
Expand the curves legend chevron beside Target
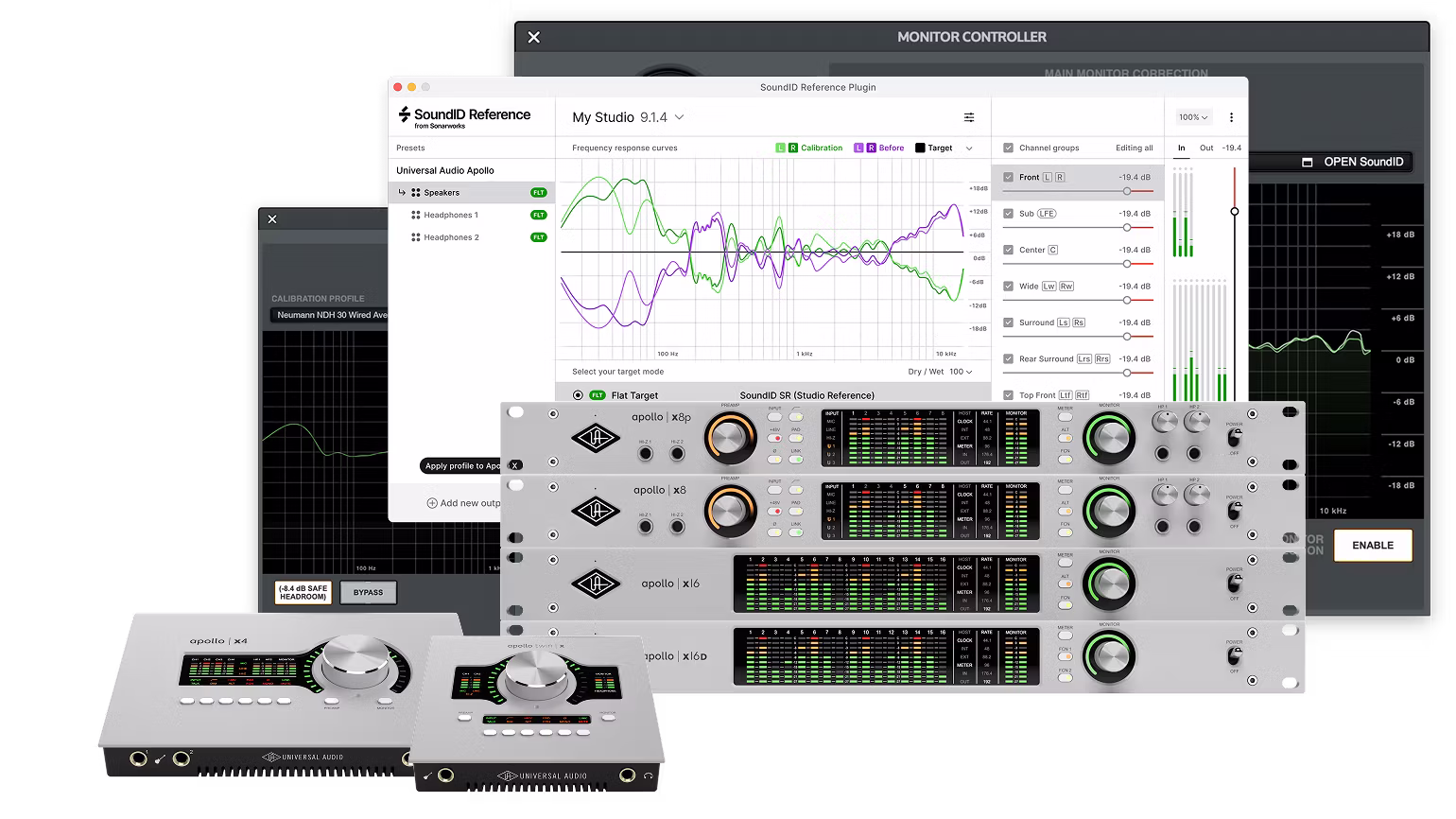969,148
